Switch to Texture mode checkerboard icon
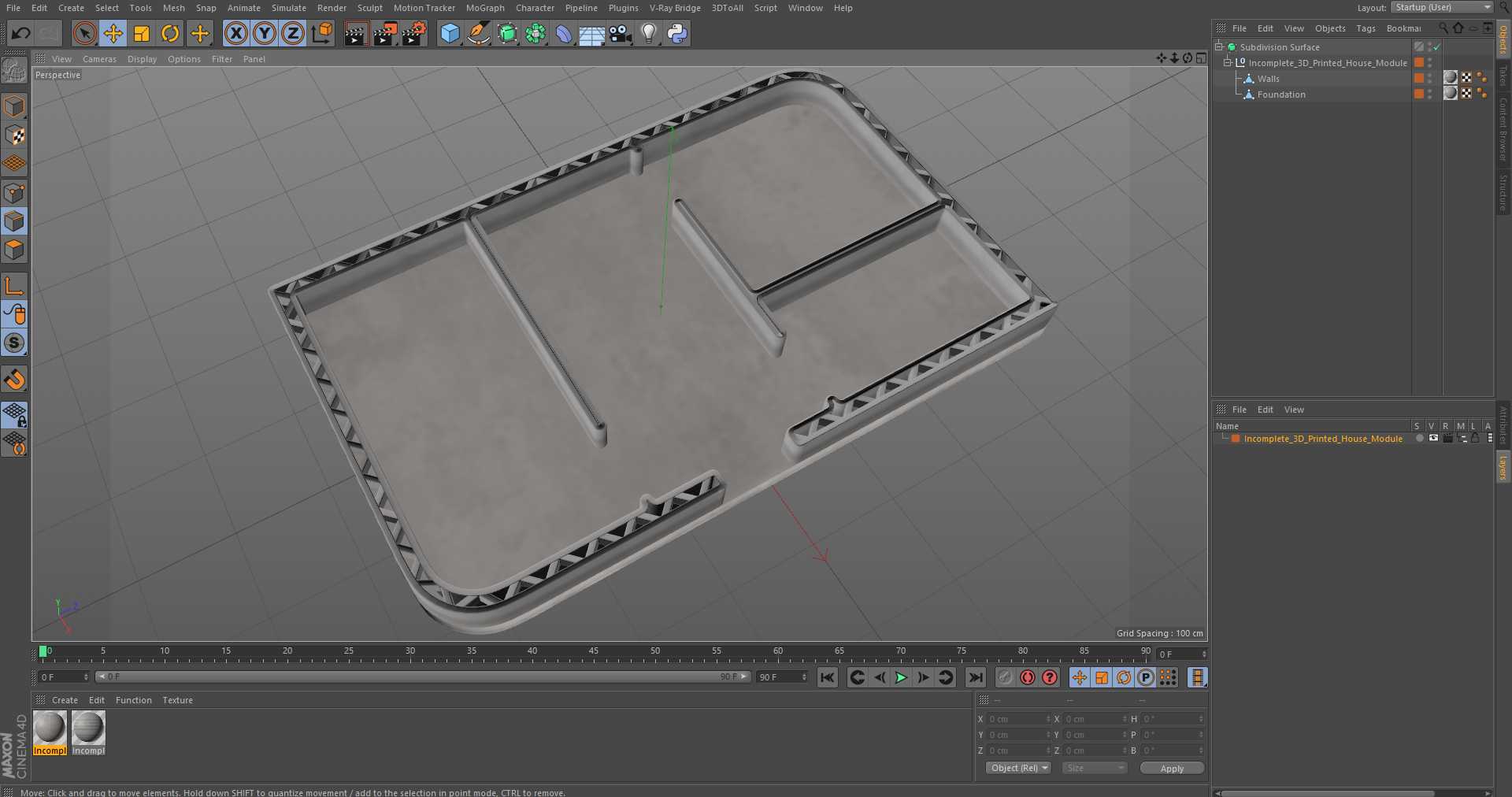 14,135
